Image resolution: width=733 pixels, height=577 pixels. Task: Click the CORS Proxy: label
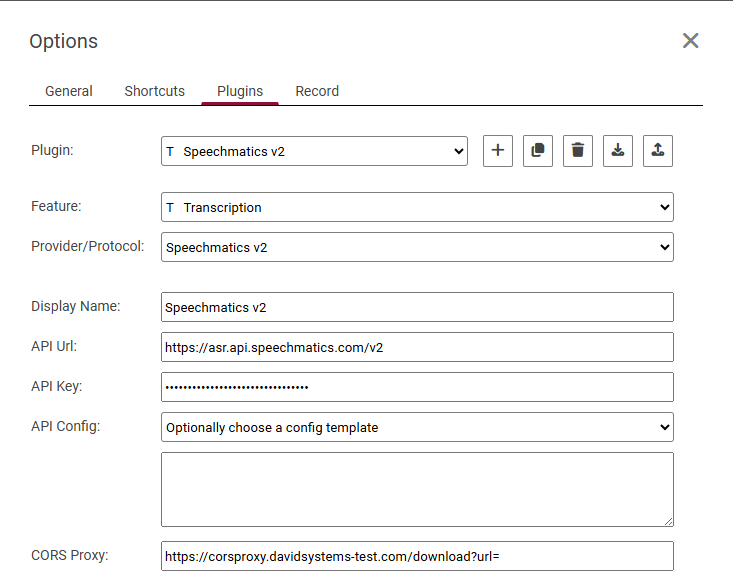70,555
